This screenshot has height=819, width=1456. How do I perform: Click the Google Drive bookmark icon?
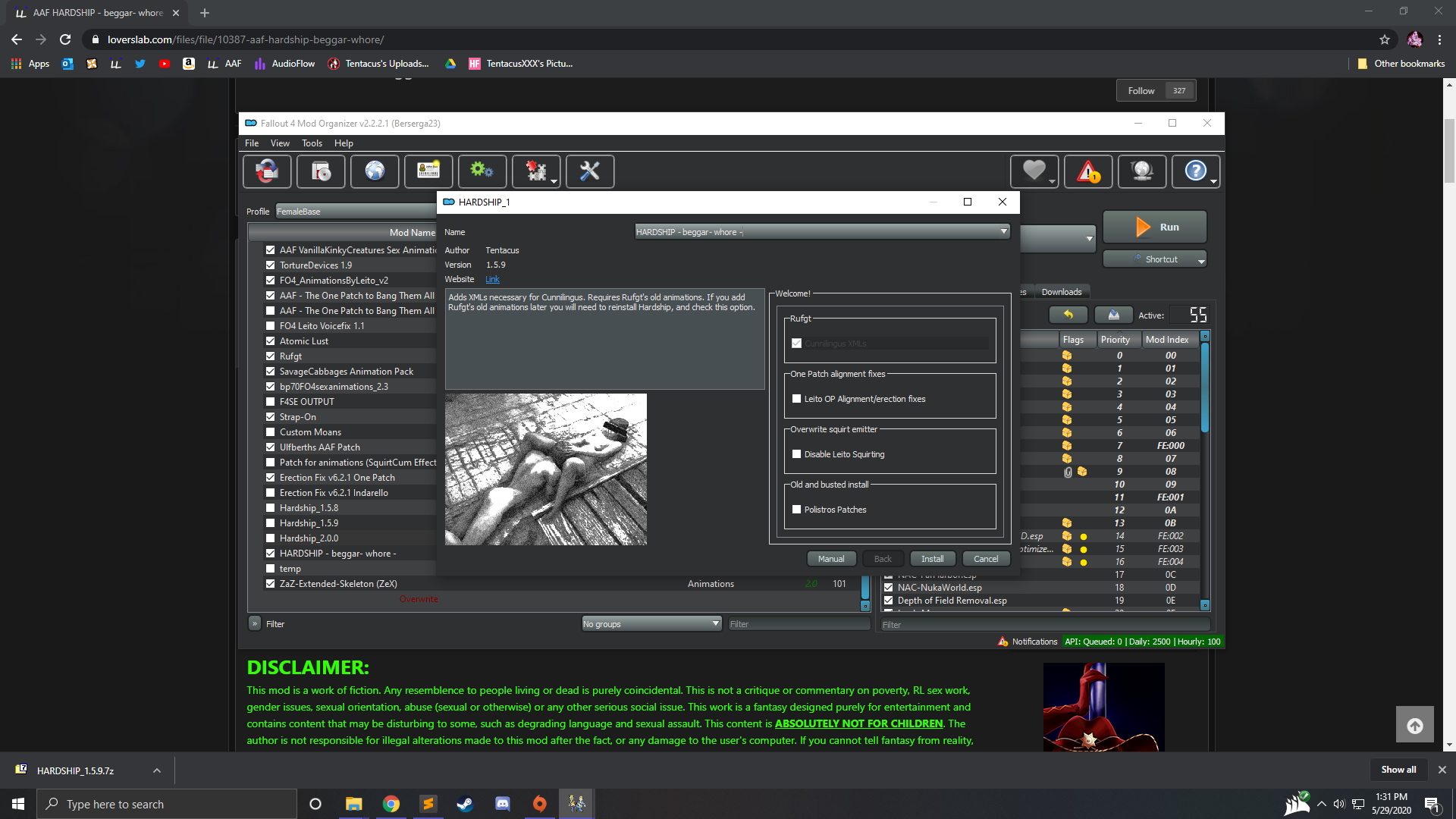click(x=450, y=64)
